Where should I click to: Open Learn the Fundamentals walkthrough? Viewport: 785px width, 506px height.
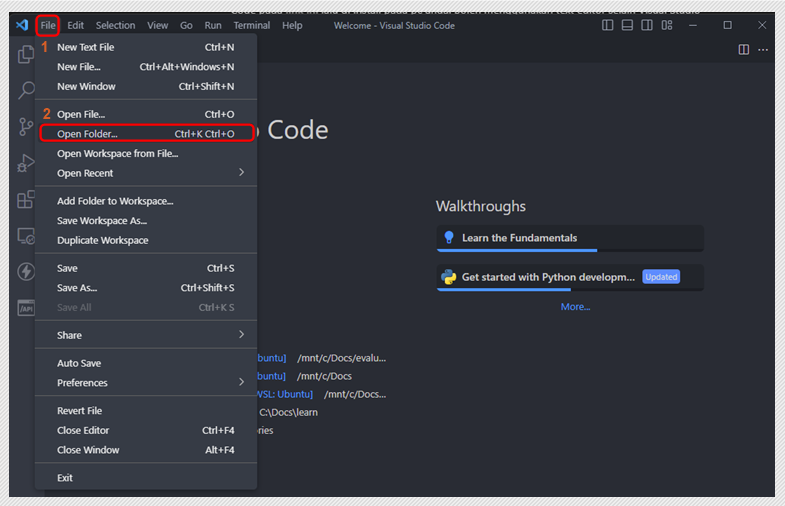point(570,238)
